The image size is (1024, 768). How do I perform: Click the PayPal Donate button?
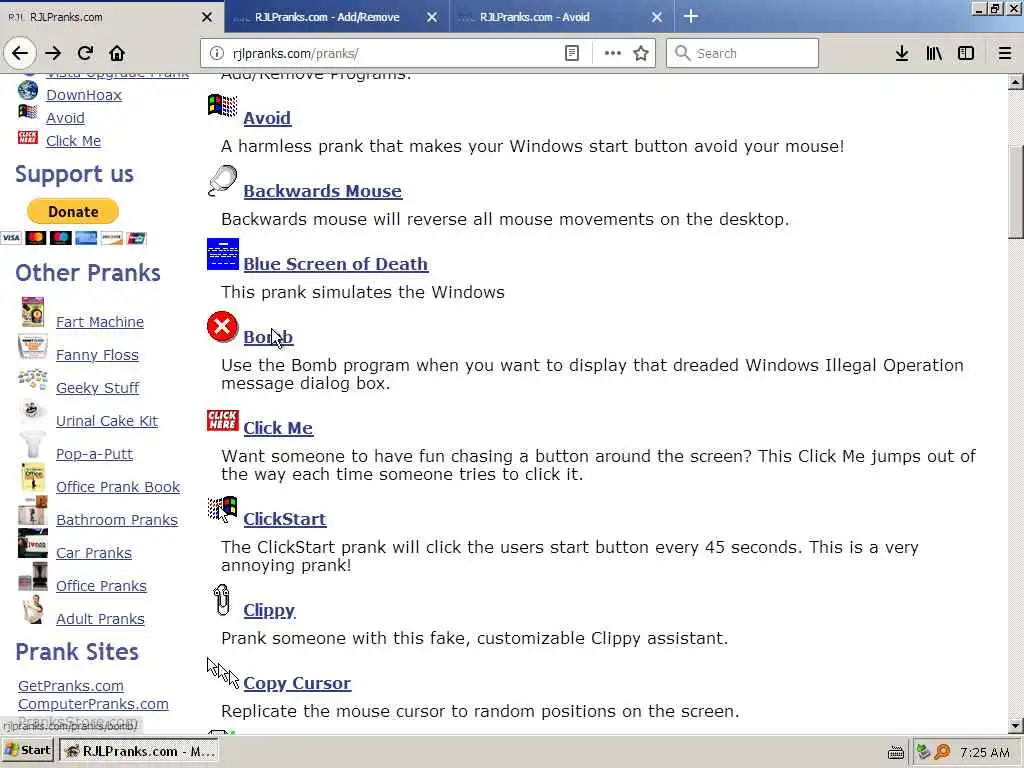coord(72,212)
